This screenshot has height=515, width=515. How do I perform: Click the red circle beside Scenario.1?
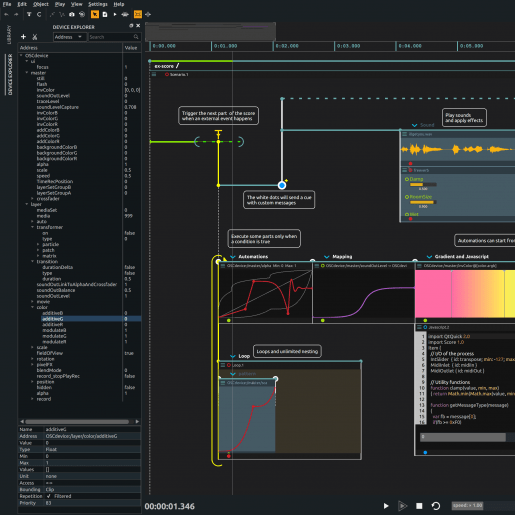(x=167, y=74)
